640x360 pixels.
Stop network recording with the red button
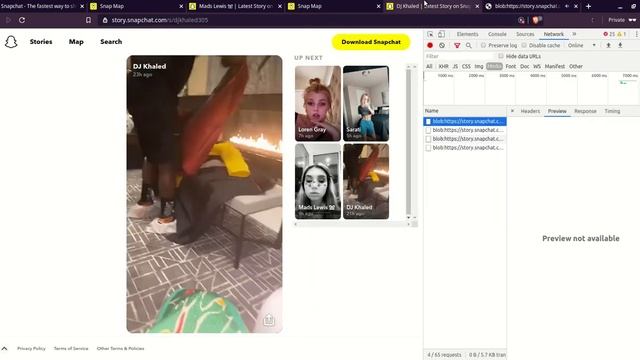pos(430,45)
